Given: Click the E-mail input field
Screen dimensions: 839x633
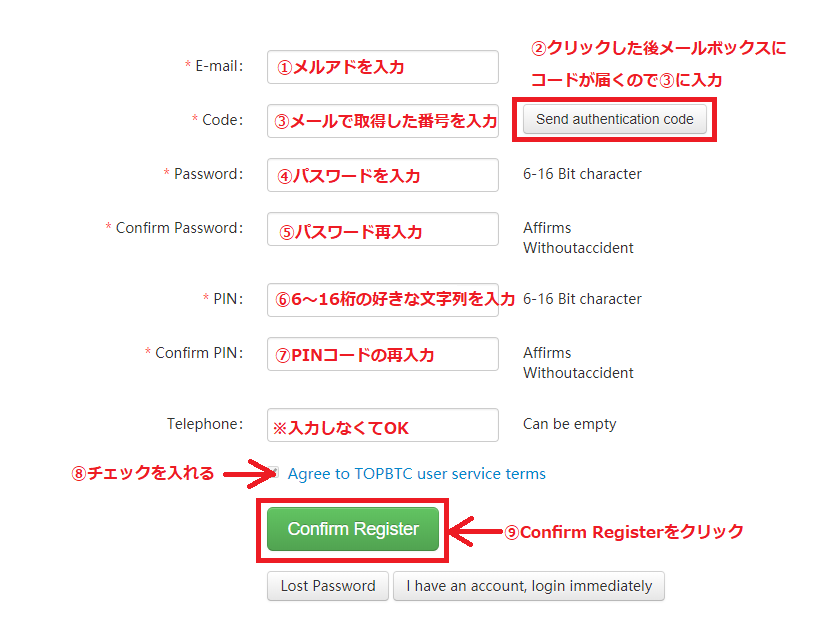Looking at the screenshot, I should (383, 67).
